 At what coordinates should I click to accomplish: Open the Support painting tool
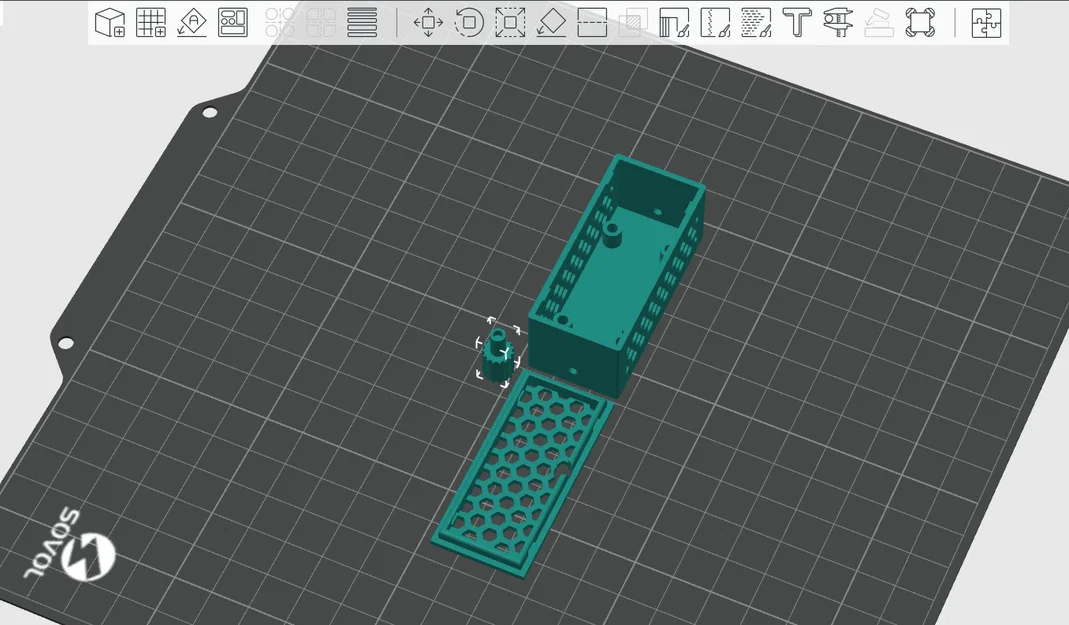point(674,22)
